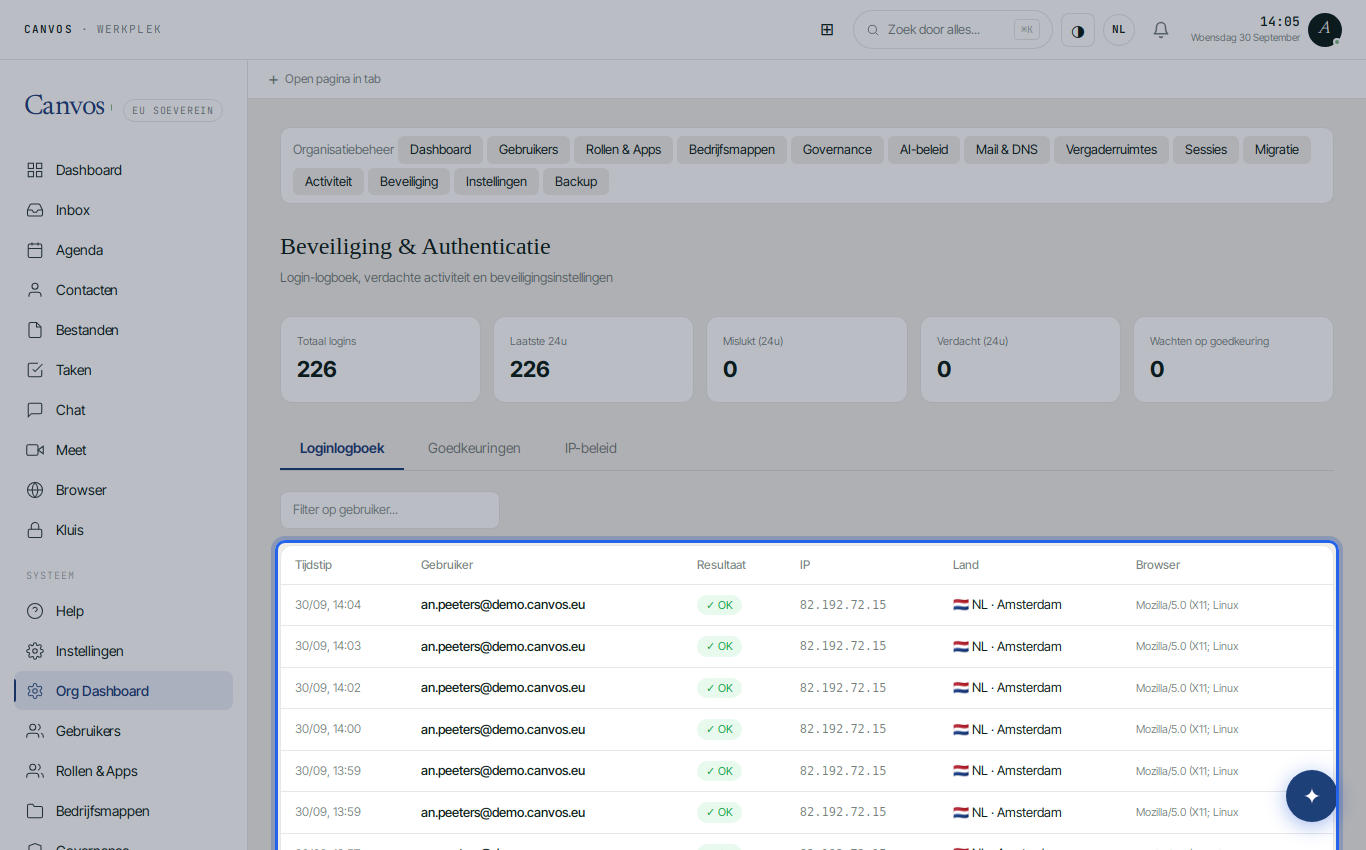This screenshot has height=850, width=1366.
Task: Open Dashboard from the sidebar
Action: [124, 170]
